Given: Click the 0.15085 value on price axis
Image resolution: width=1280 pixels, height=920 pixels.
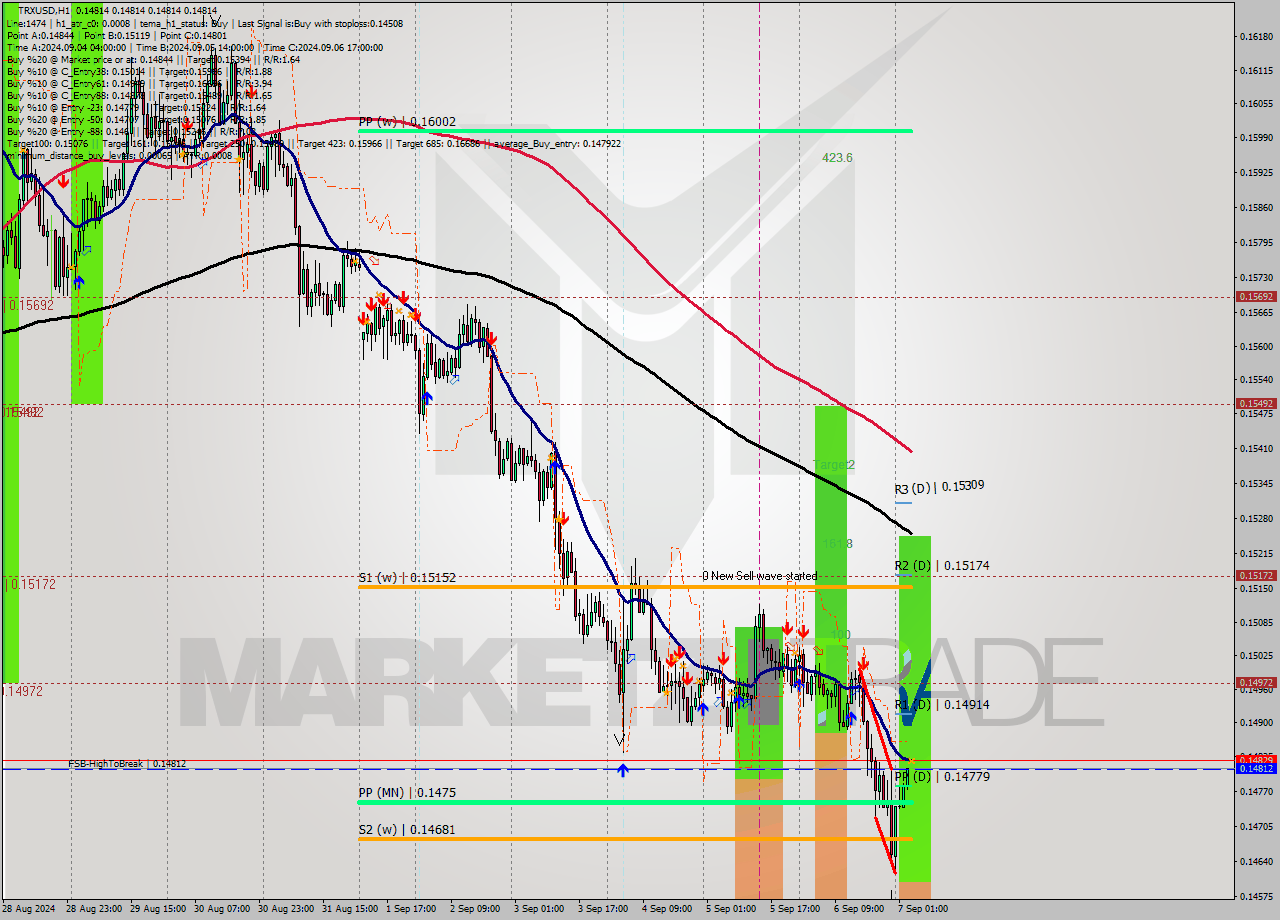Looking at the screenshot, I should tap(1255, 622).
